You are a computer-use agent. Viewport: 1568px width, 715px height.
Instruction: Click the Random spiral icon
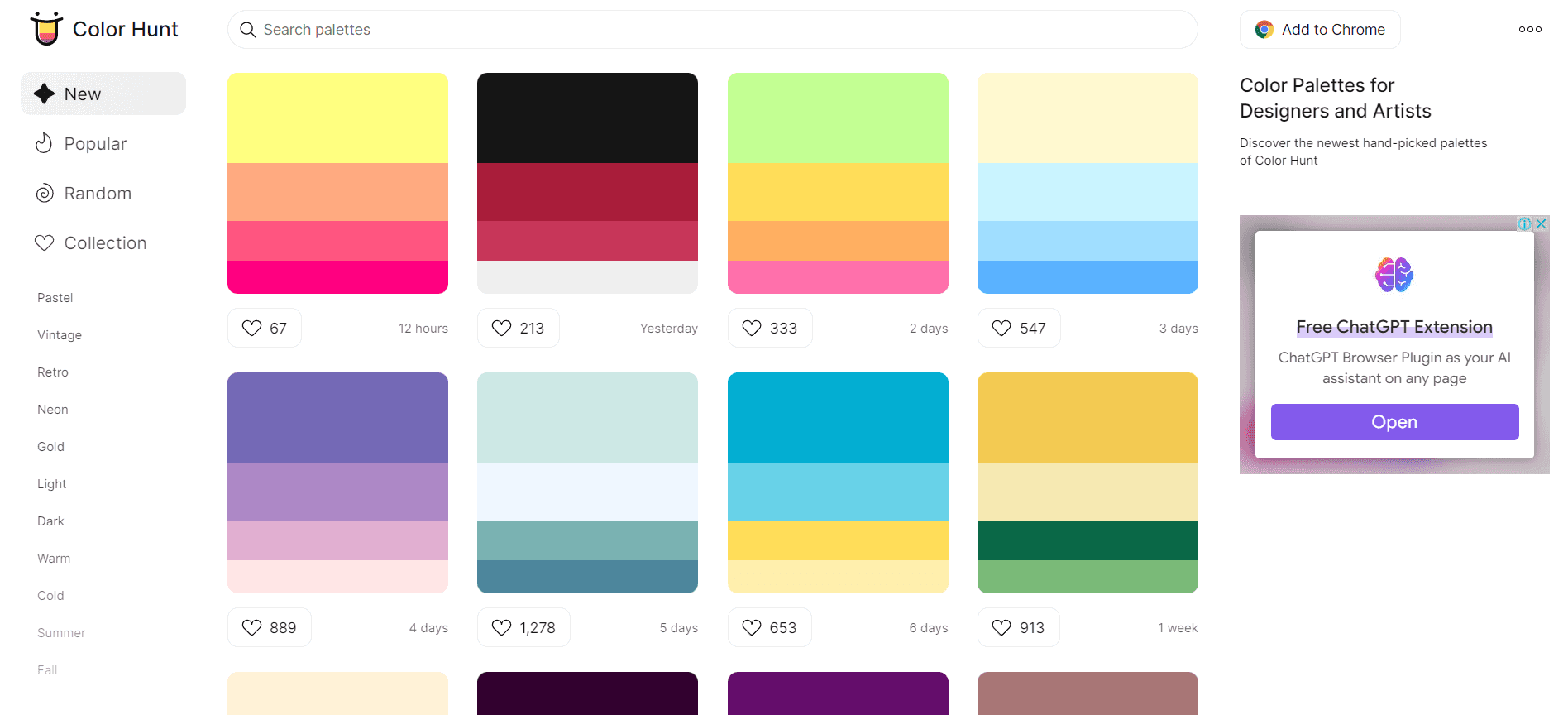coord(44,193)
